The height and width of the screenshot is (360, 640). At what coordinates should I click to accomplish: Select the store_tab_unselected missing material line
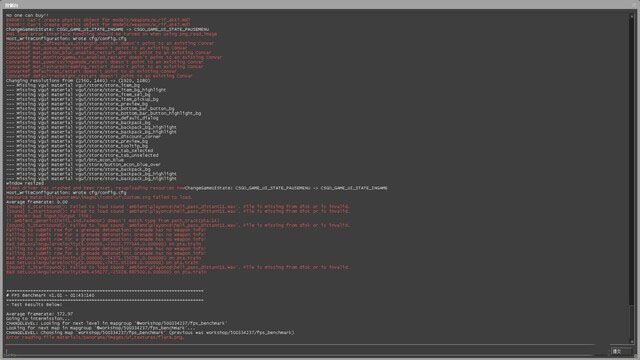coord(82,155)
